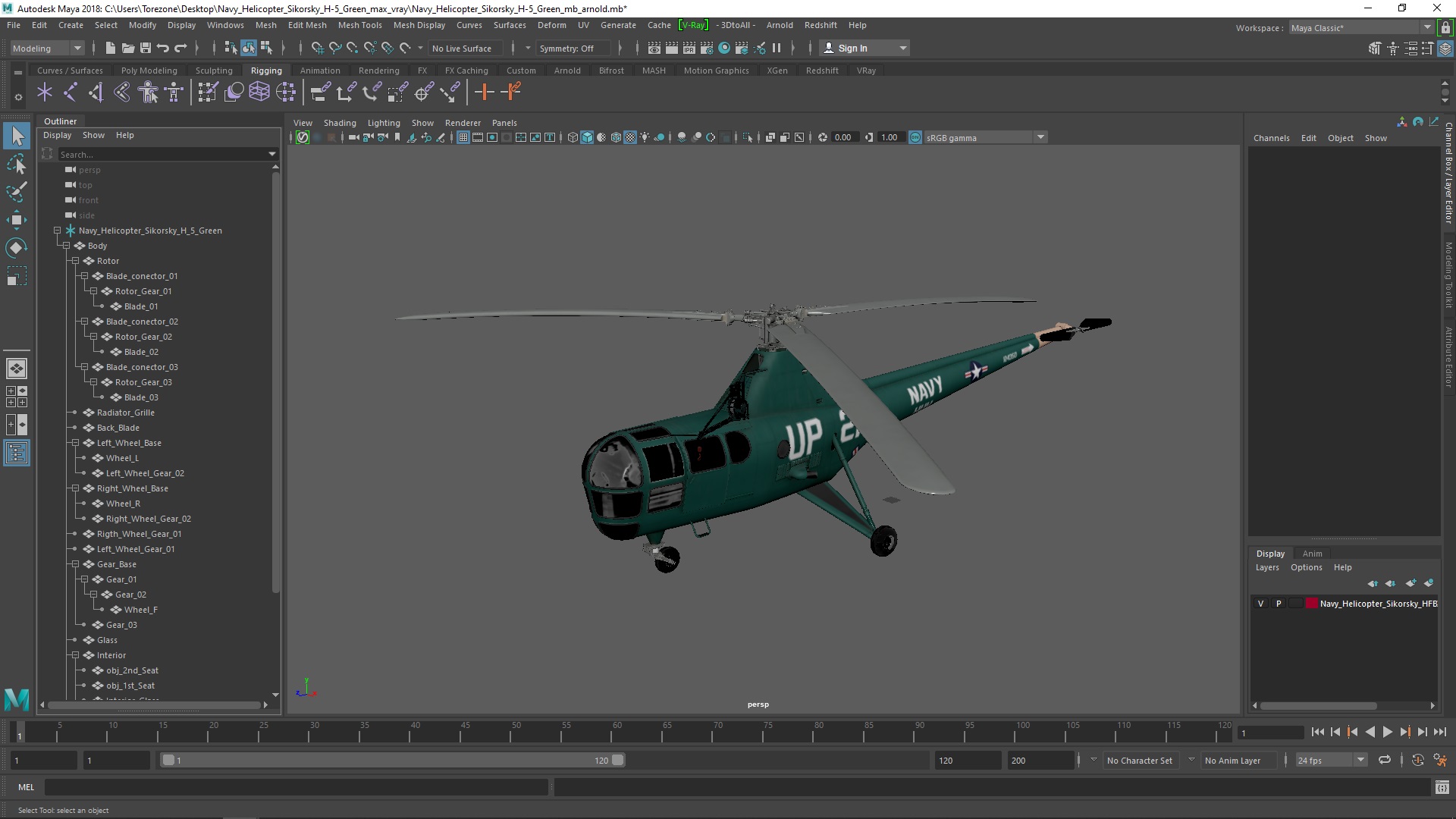Image resolution: width=1456 pixels, height=819 pixels.
Task: Click the Render Current Frame icon
Action: click(671, 49)
